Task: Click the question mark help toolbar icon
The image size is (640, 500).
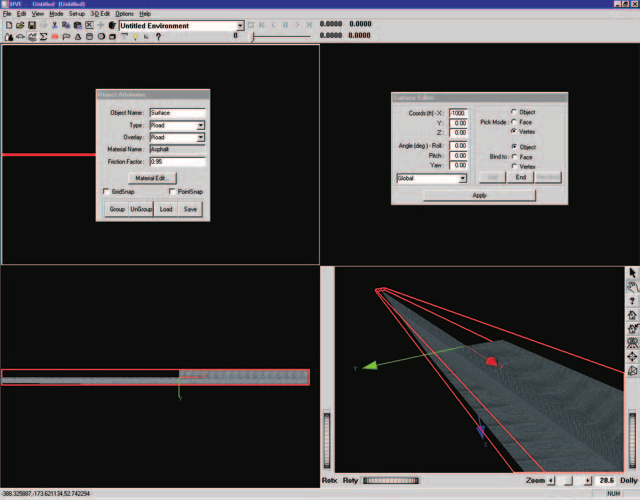Action: click(158, 37)
